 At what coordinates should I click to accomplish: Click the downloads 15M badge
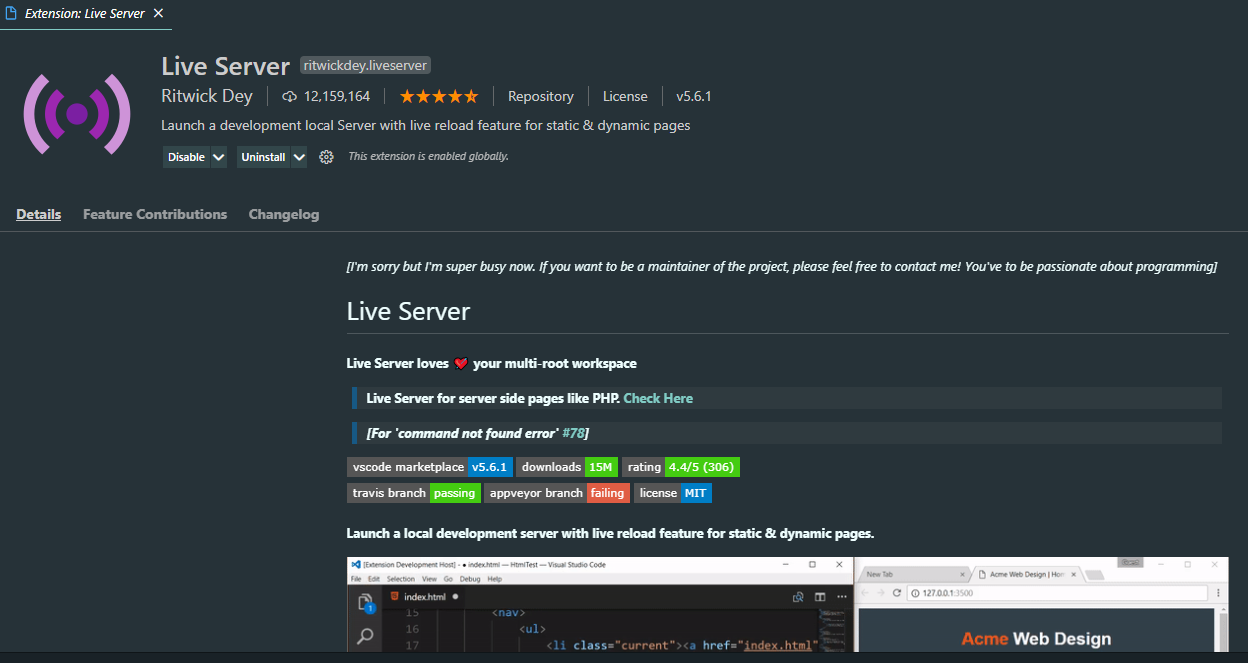point(567,467)
